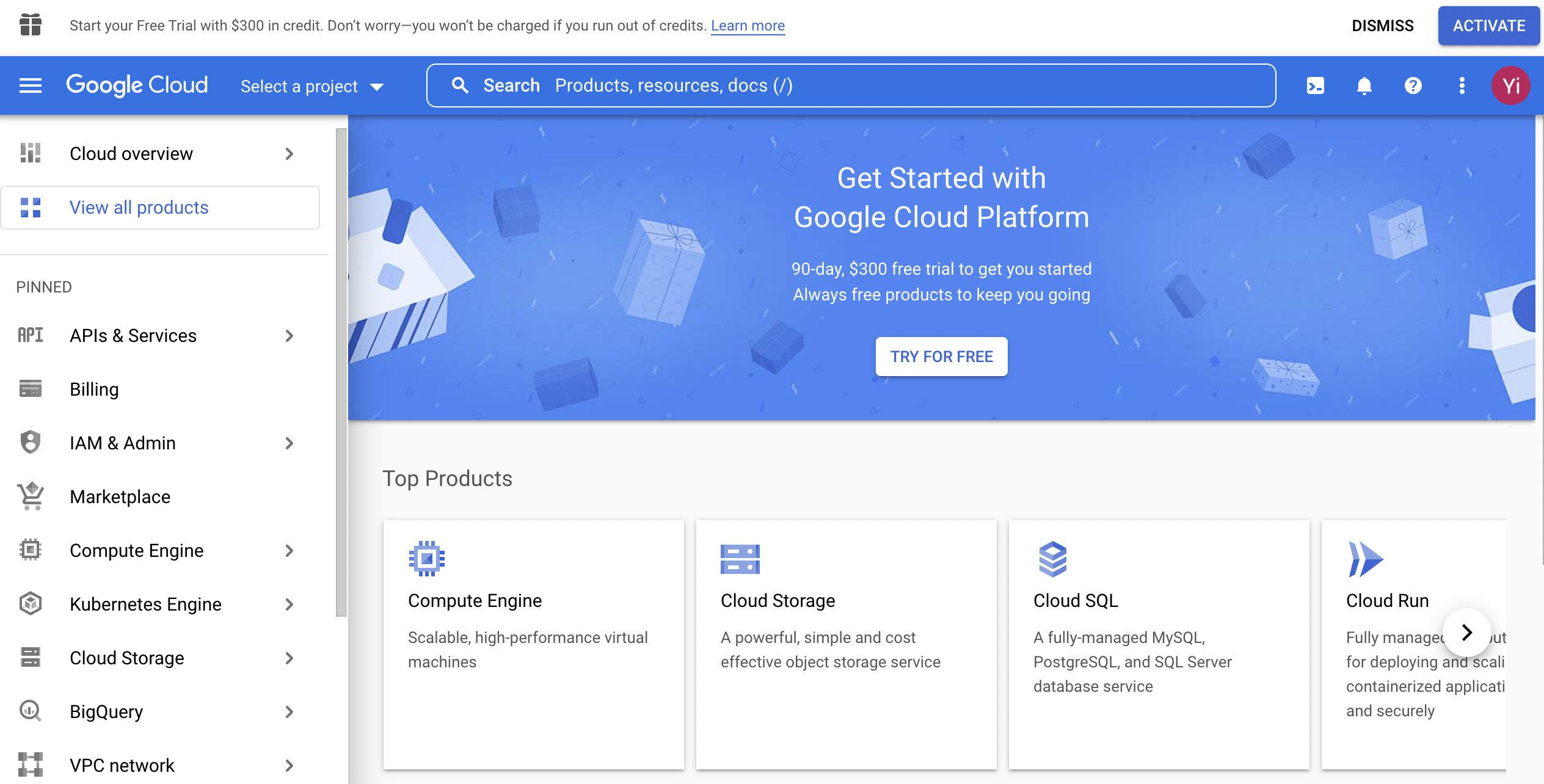This screenshot has height=784, width=1544.
Task: Open the Compute Engine product card title
Action: [475, 601]
